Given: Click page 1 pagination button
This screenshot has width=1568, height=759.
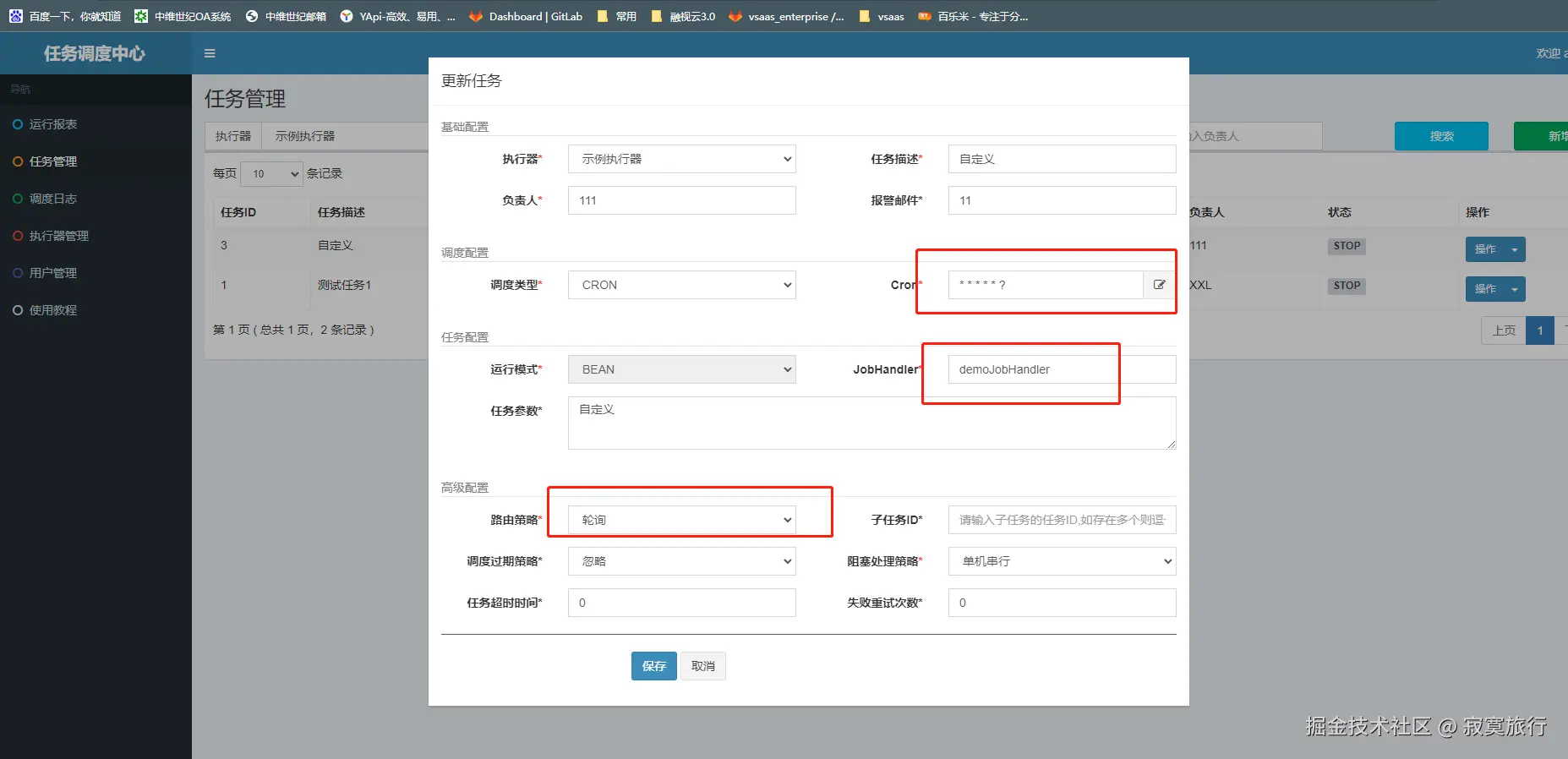Looking at the screenshot, I should 1540,330.
